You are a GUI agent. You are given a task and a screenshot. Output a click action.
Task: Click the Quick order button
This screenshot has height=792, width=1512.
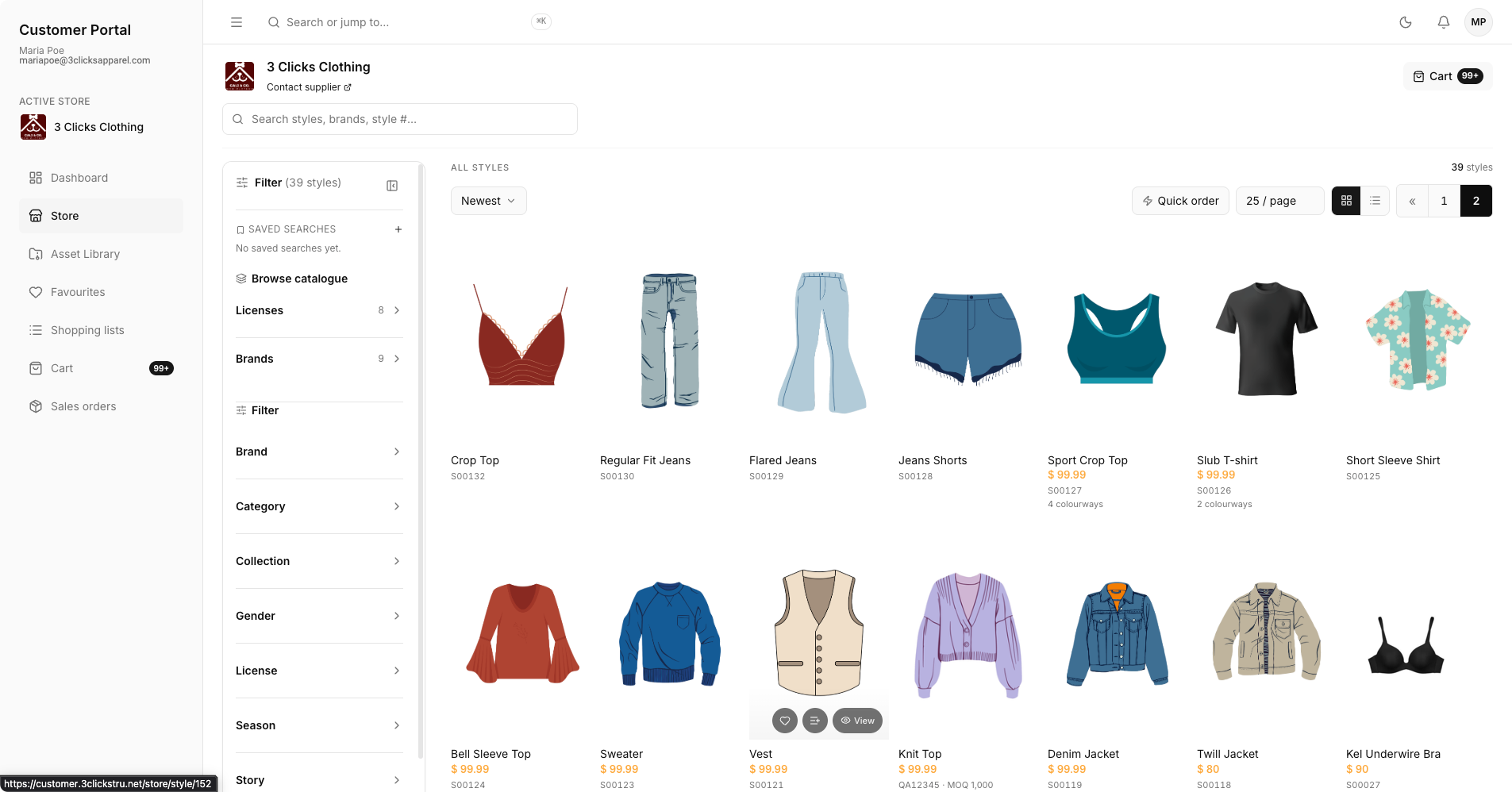coord(1180,201)
